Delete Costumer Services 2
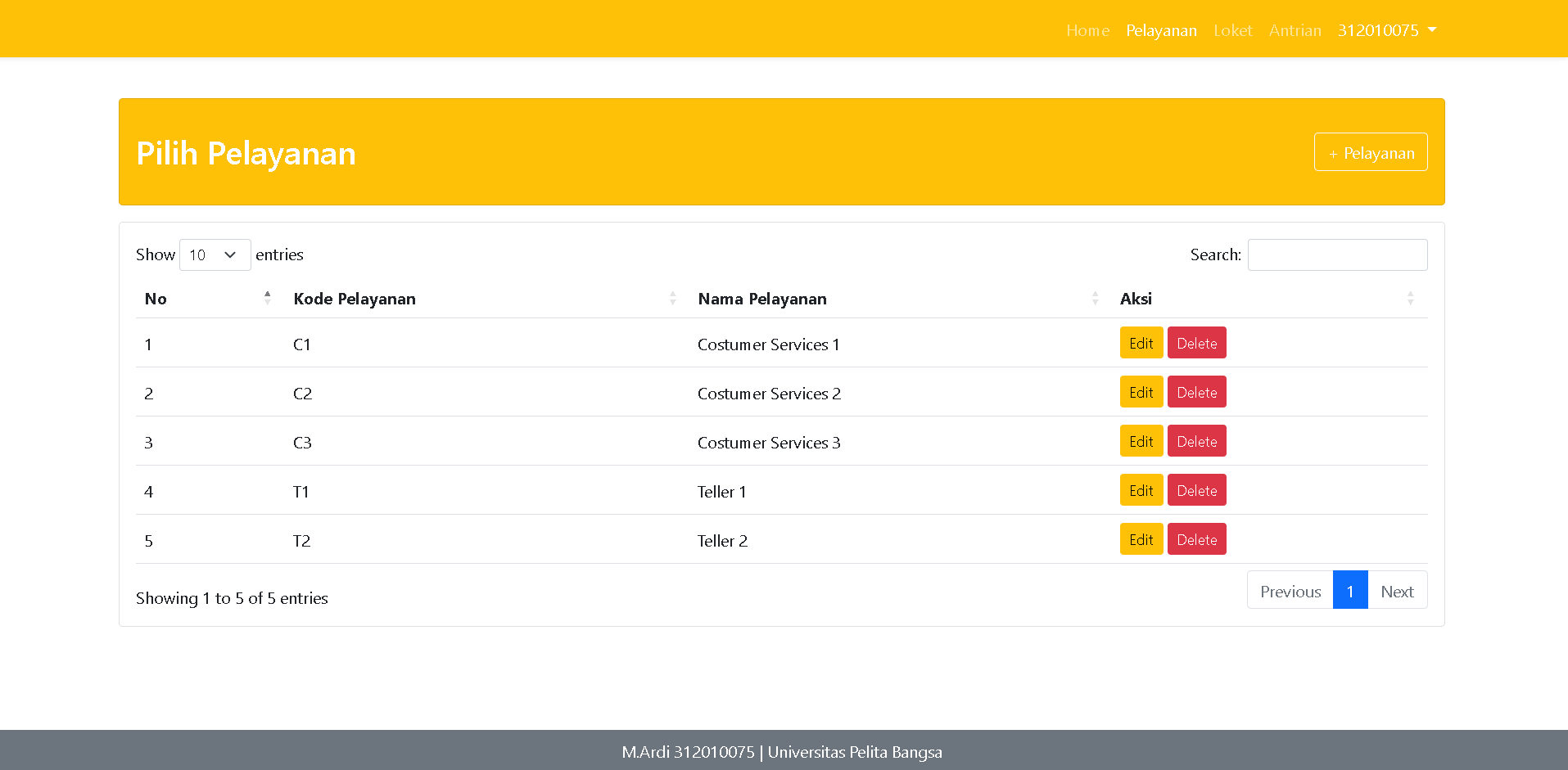This screenshot has height=770, width=1568. pyautogui.click(x=1196, y=392)
